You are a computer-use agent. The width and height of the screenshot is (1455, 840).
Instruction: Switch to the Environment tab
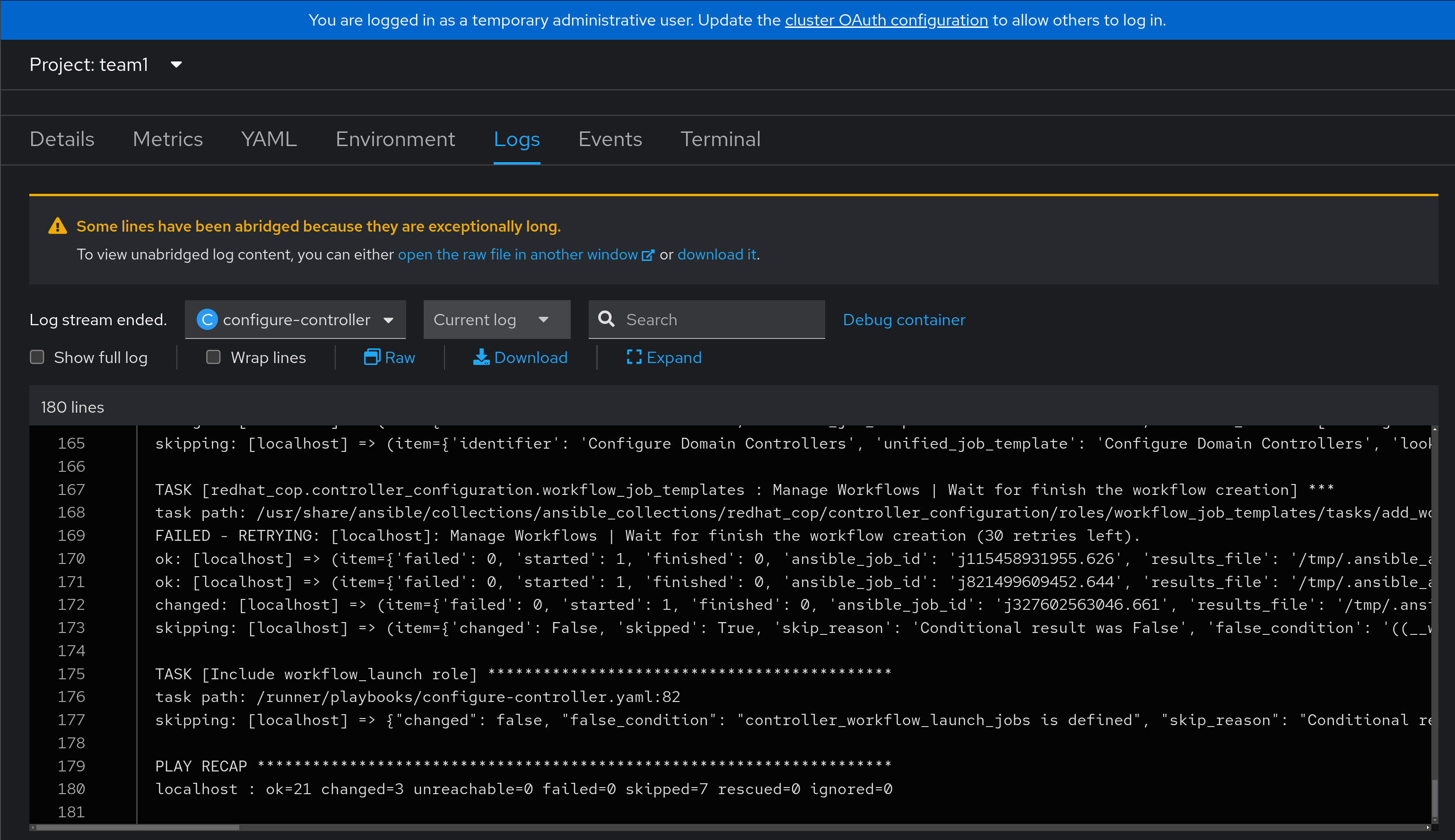pos(395,139)
